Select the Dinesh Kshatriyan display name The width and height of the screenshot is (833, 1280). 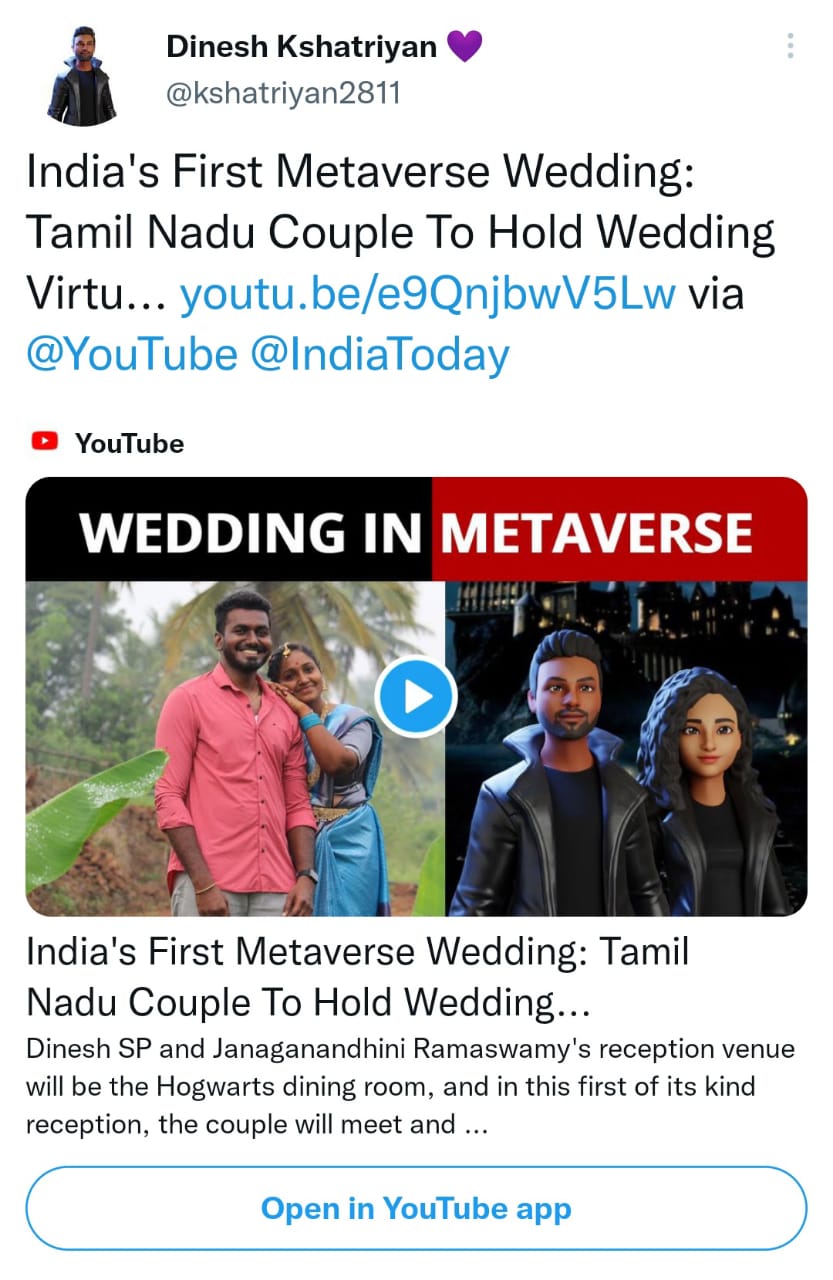pyautogui.click(x=301, y=46)
